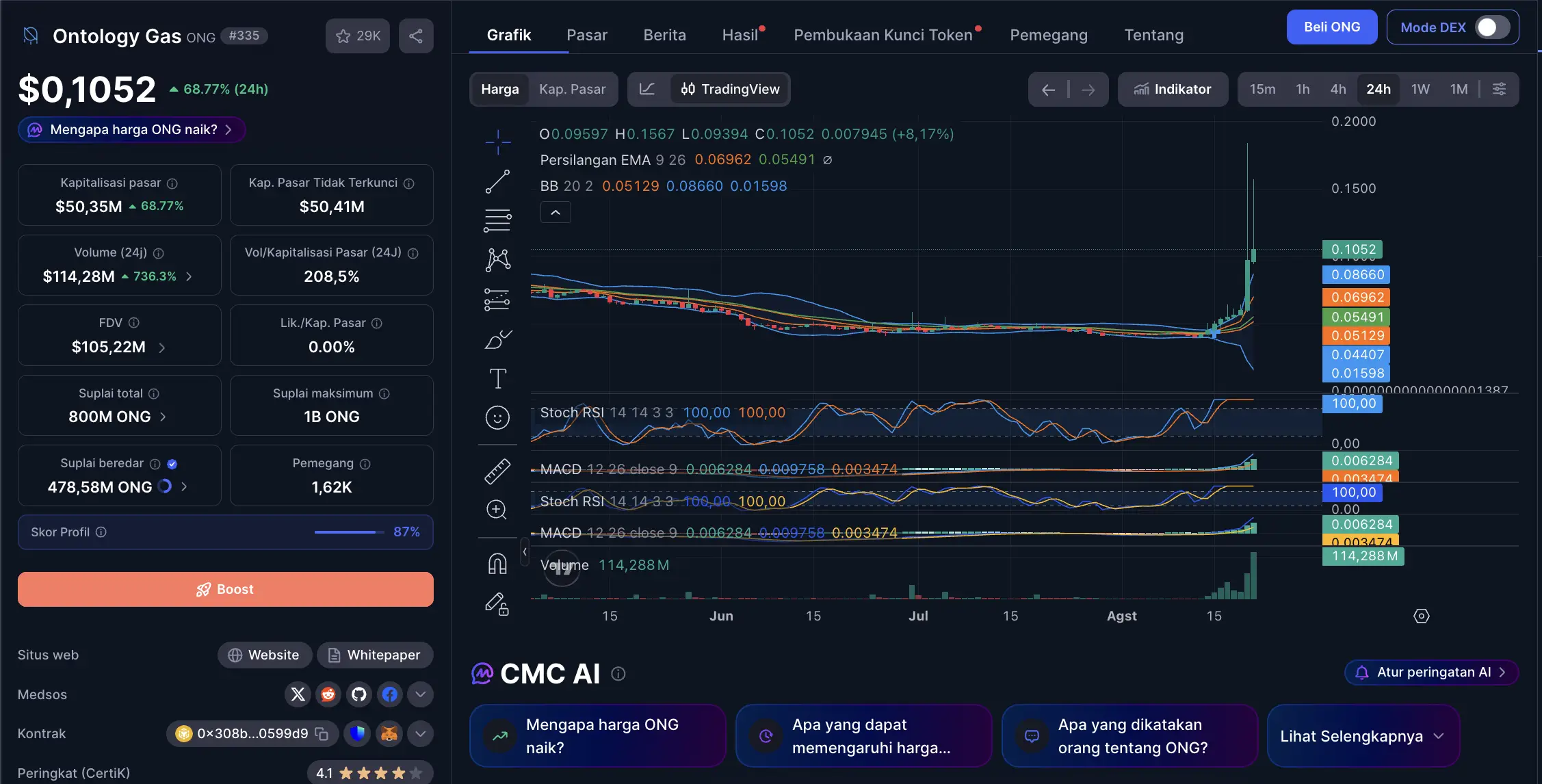This screenshot has width=1542, height=784.
Task: Open the emoji icons tool
Action: pyautogui.click(x=497, y=417)
